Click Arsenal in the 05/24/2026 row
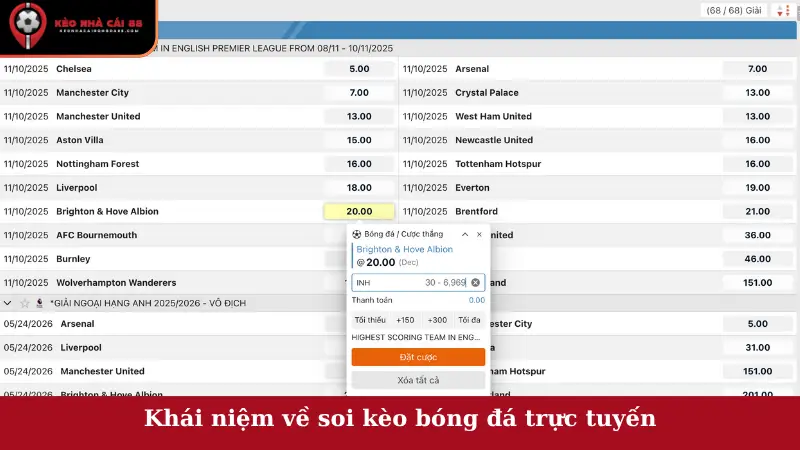Viewport: 800px width, 450px height. tap(78, 323)
